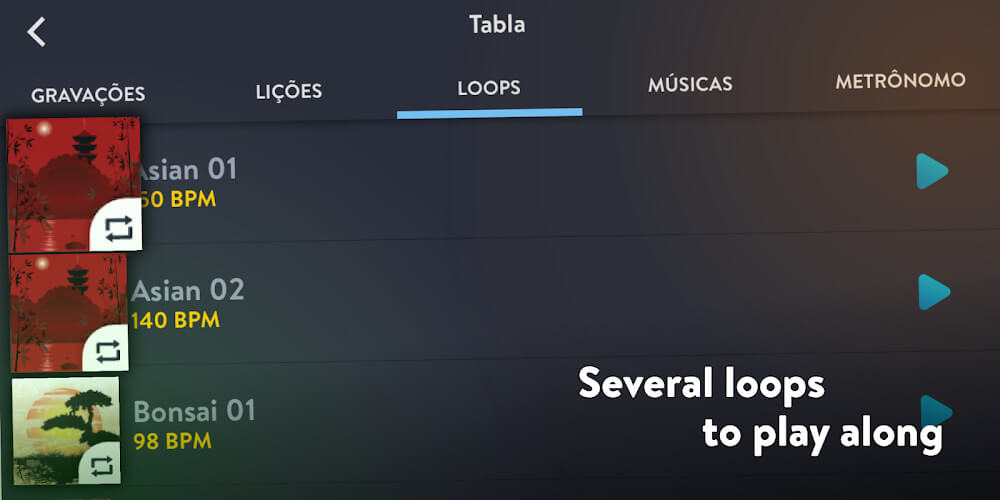This screenshot has width=1000, height=500.
Task: Select the Asian 01 red pagoda thumbnail
Action: [x=74, y=184]
